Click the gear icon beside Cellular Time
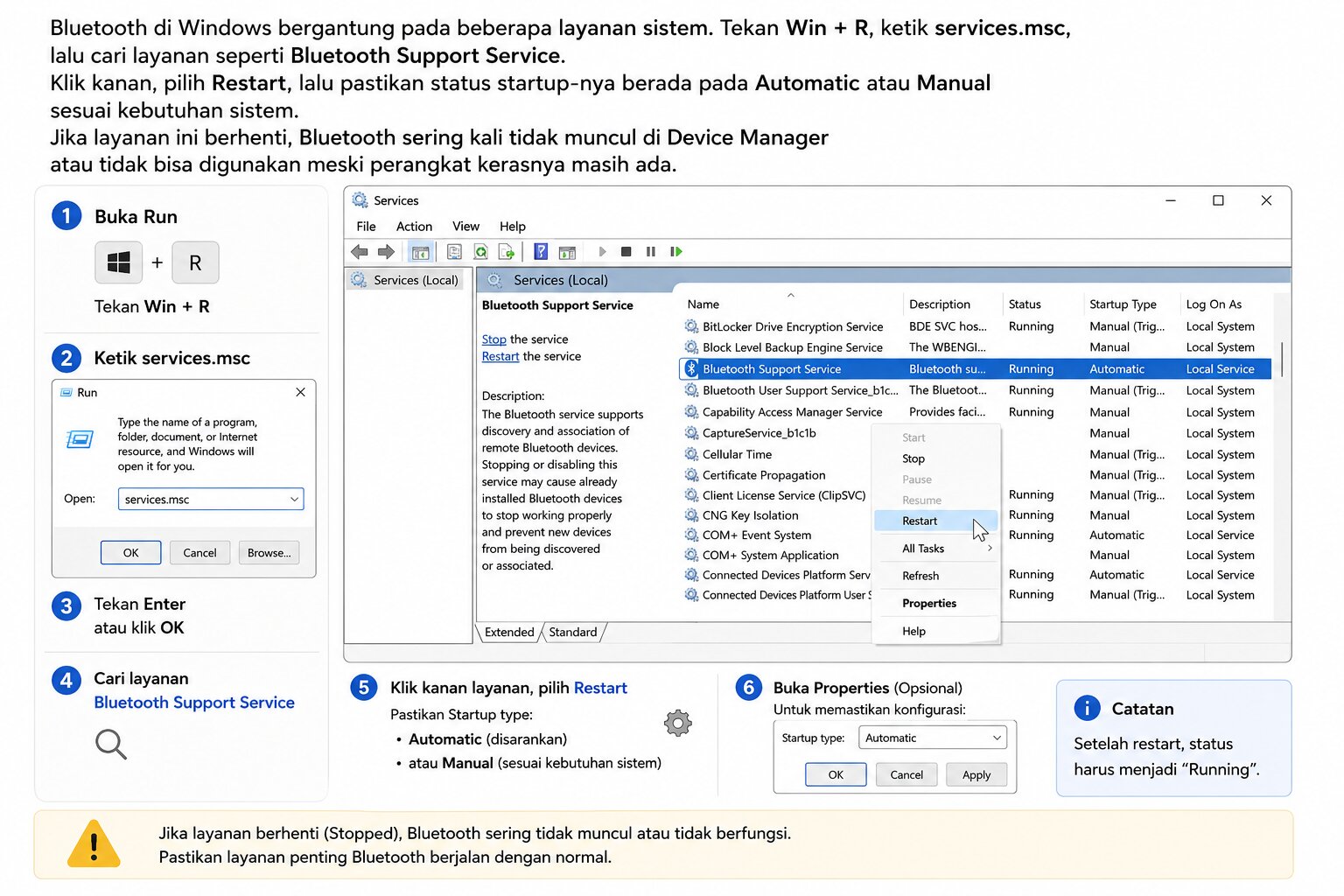This screenshot has width=1344, height=896. 691,454
